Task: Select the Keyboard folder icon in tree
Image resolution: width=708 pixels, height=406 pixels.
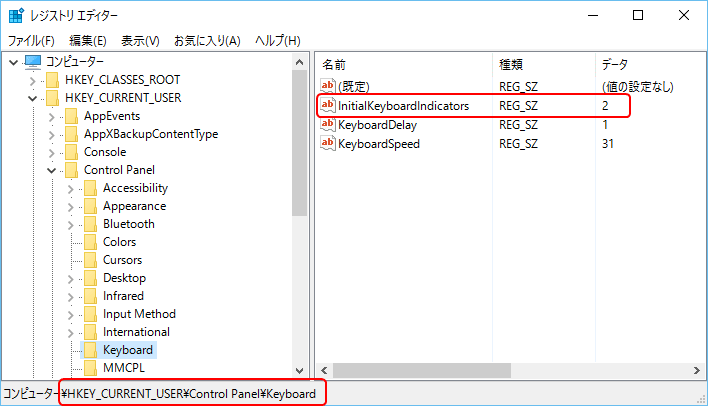Action: pos(90,350)
